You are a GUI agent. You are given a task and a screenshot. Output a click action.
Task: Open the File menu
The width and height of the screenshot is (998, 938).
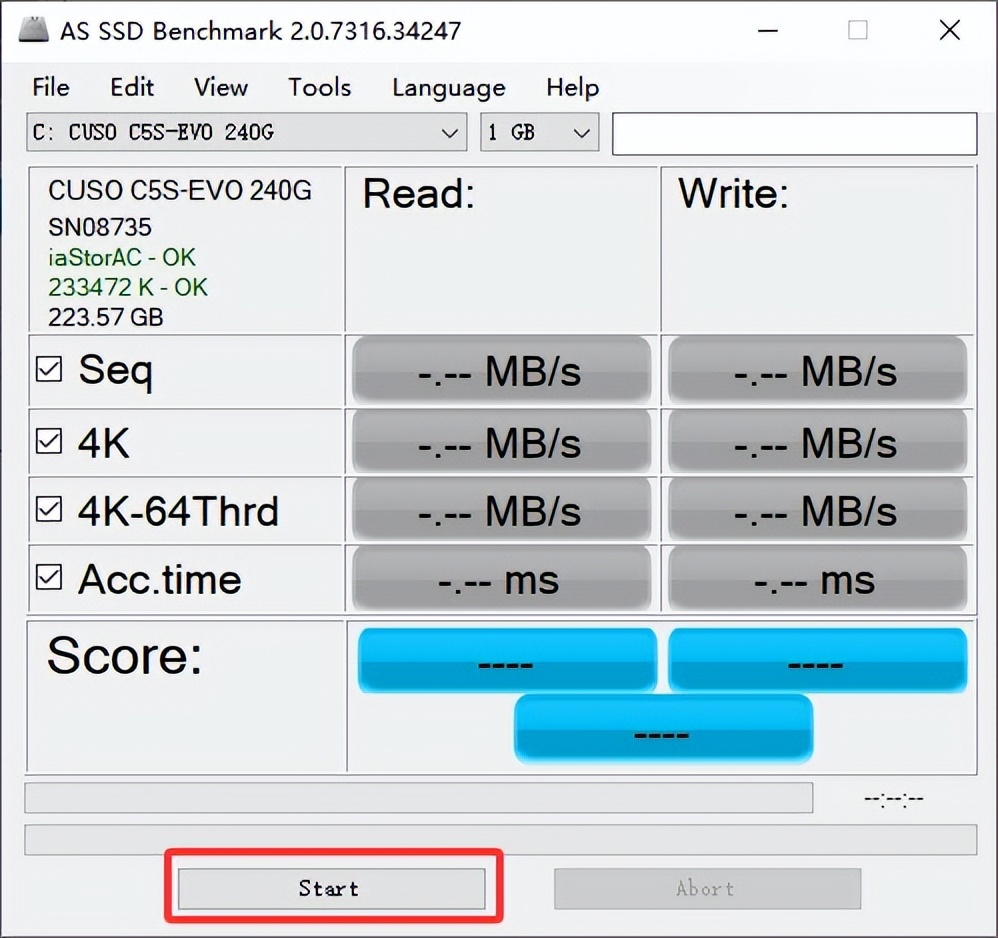[x=50, y=88]
